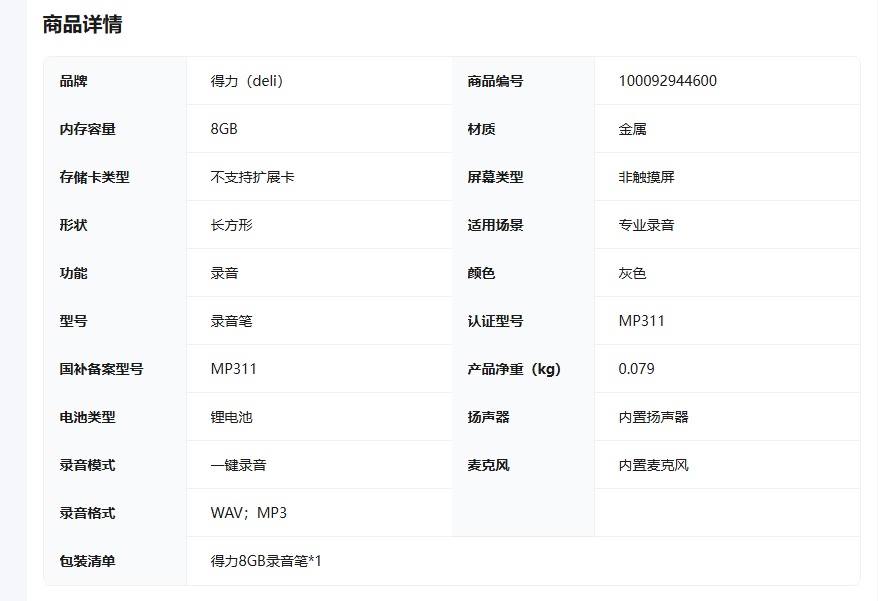Click the 电池类型 label
The image size is (878, 601).
tap(87, 417)
